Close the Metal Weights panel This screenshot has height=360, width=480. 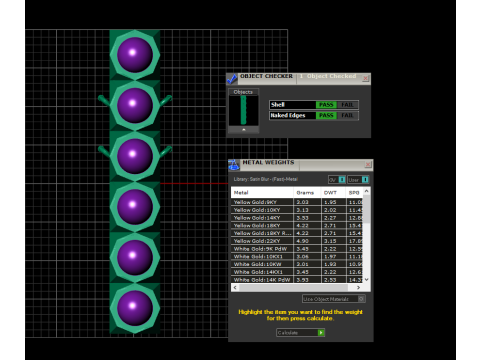pyautogui.click(x=368, y=164)
